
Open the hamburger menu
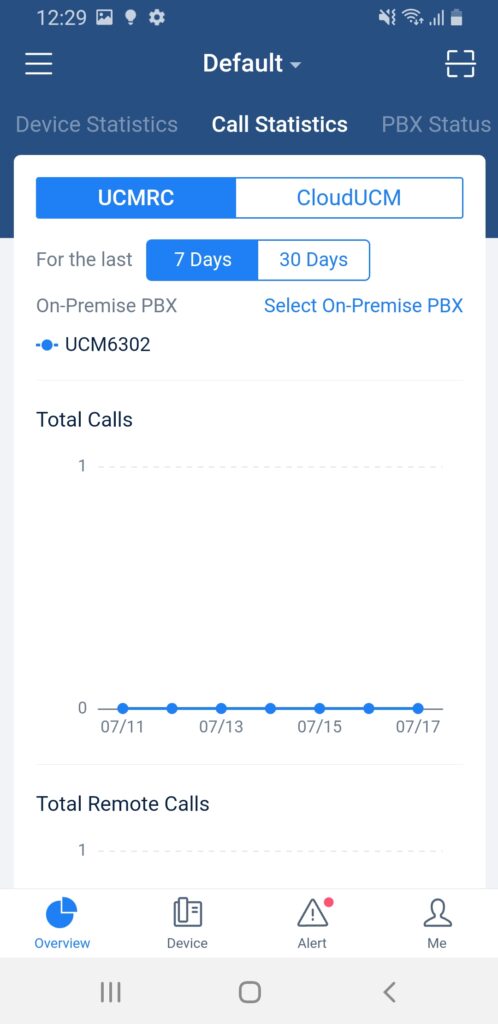[39, 63]
